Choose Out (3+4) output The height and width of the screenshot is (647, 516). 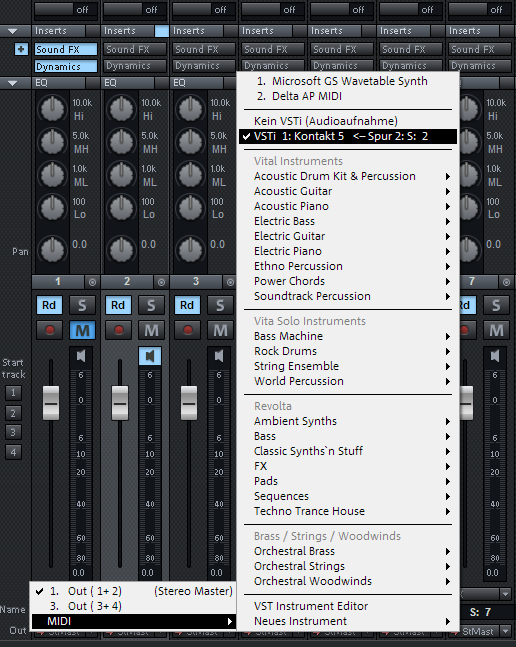click(x=134, y=606)
